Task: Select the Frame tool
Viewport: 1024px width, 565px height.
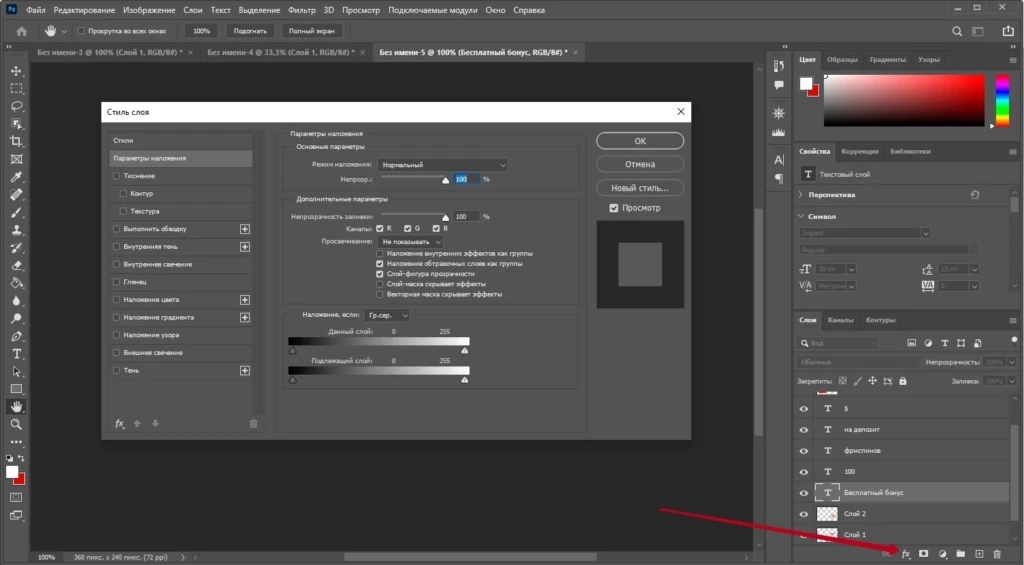Action: [x=16, y=159]
